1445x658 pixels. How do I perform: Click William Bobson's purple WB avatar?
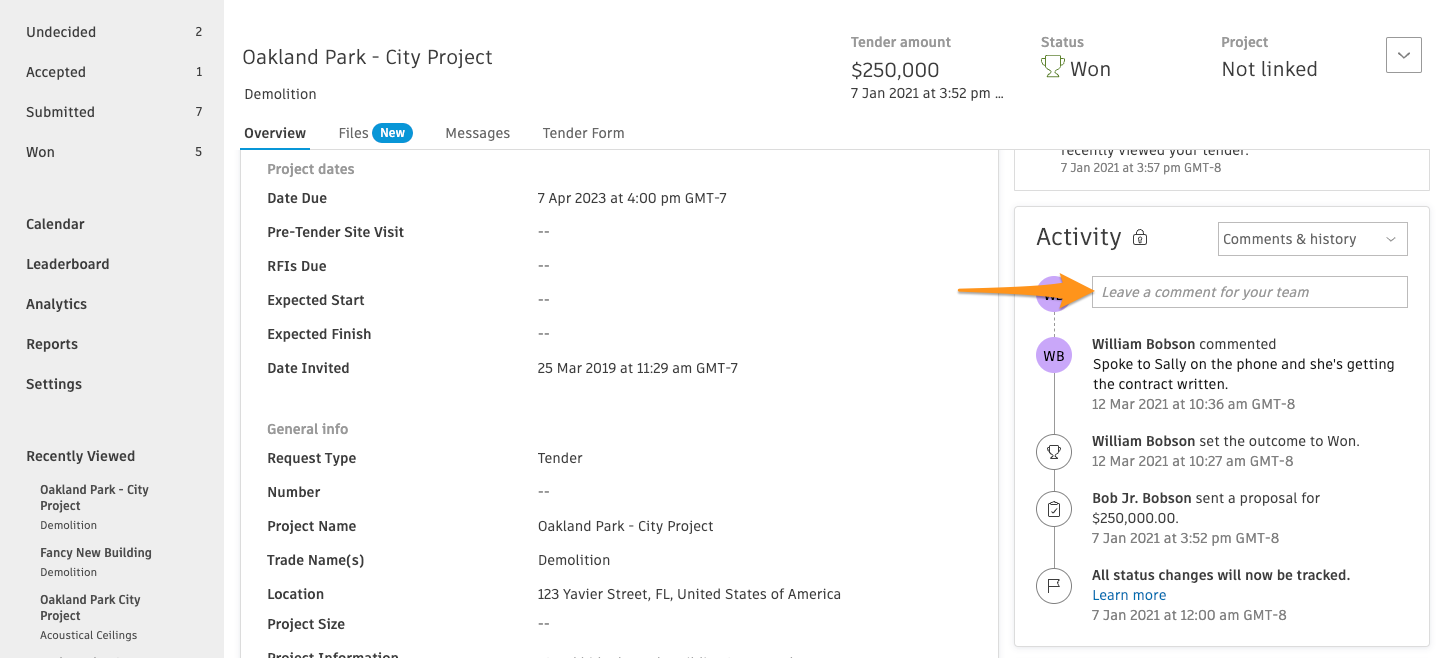[x=1053, y=355]
